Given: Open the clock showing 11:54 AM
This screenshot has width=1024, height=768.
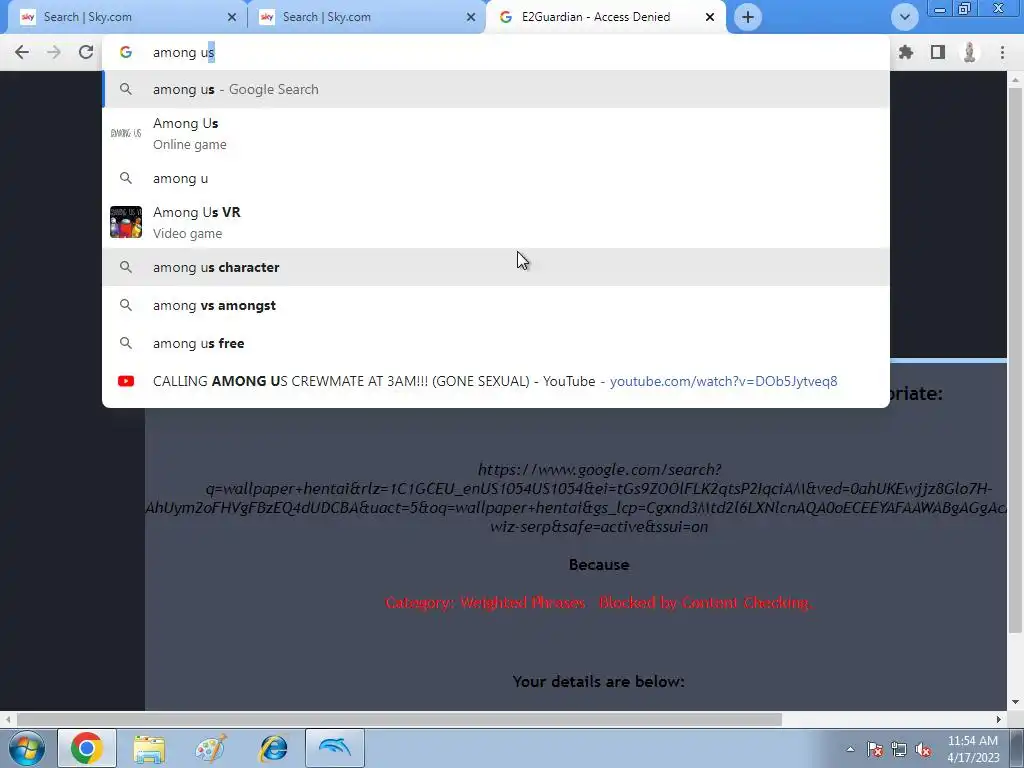Looking at the screenshot, I should coord(972,749).
